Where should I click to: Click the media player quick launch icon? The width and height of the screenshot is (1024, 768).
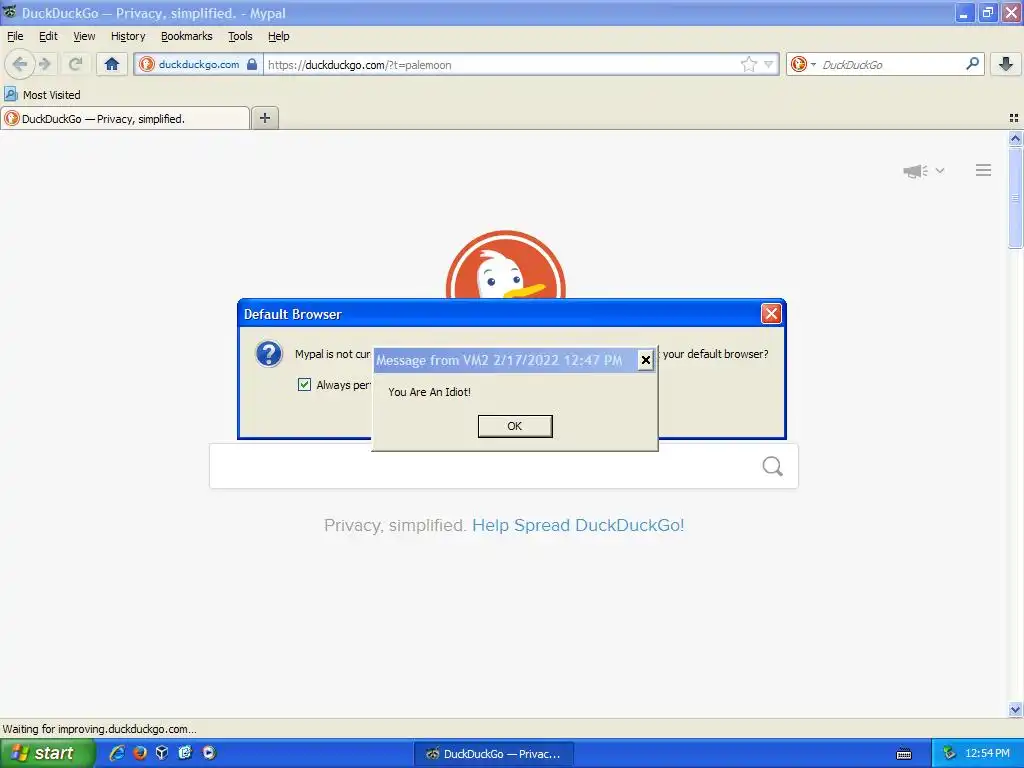pos(208,753)
